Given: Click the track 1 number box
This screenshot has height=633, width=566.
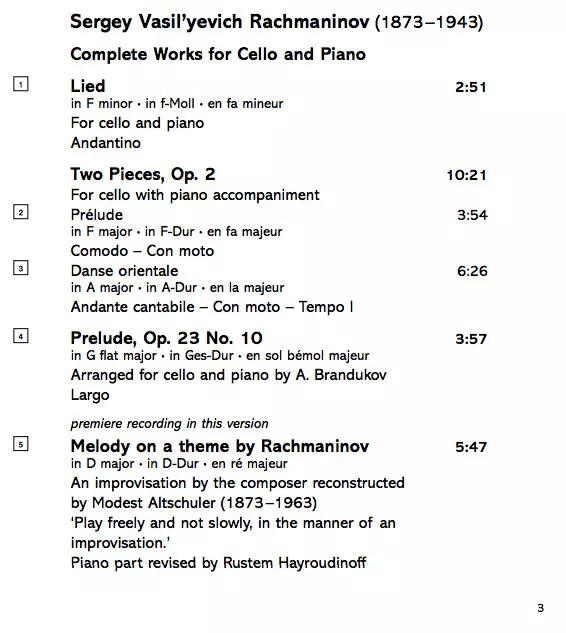Looking at the screenshot, I should (21, 84).
